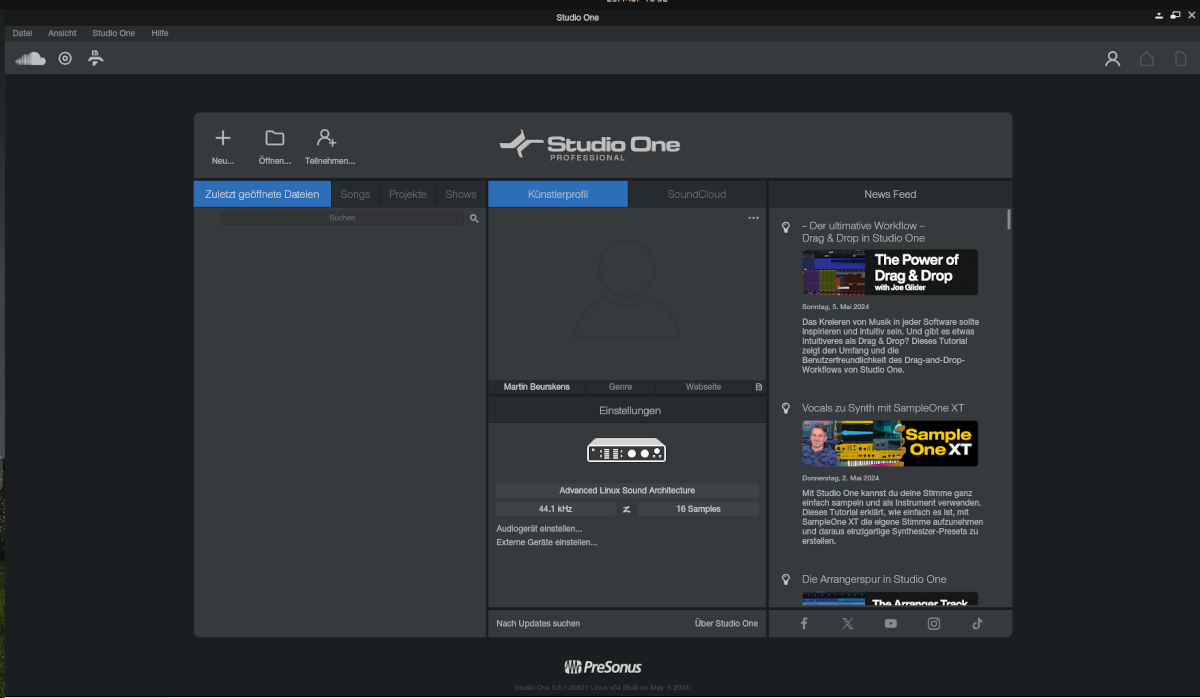1200x698 pixels.
Task: Click the Martin Beurskens name field
Action: [x=538, y=387]
